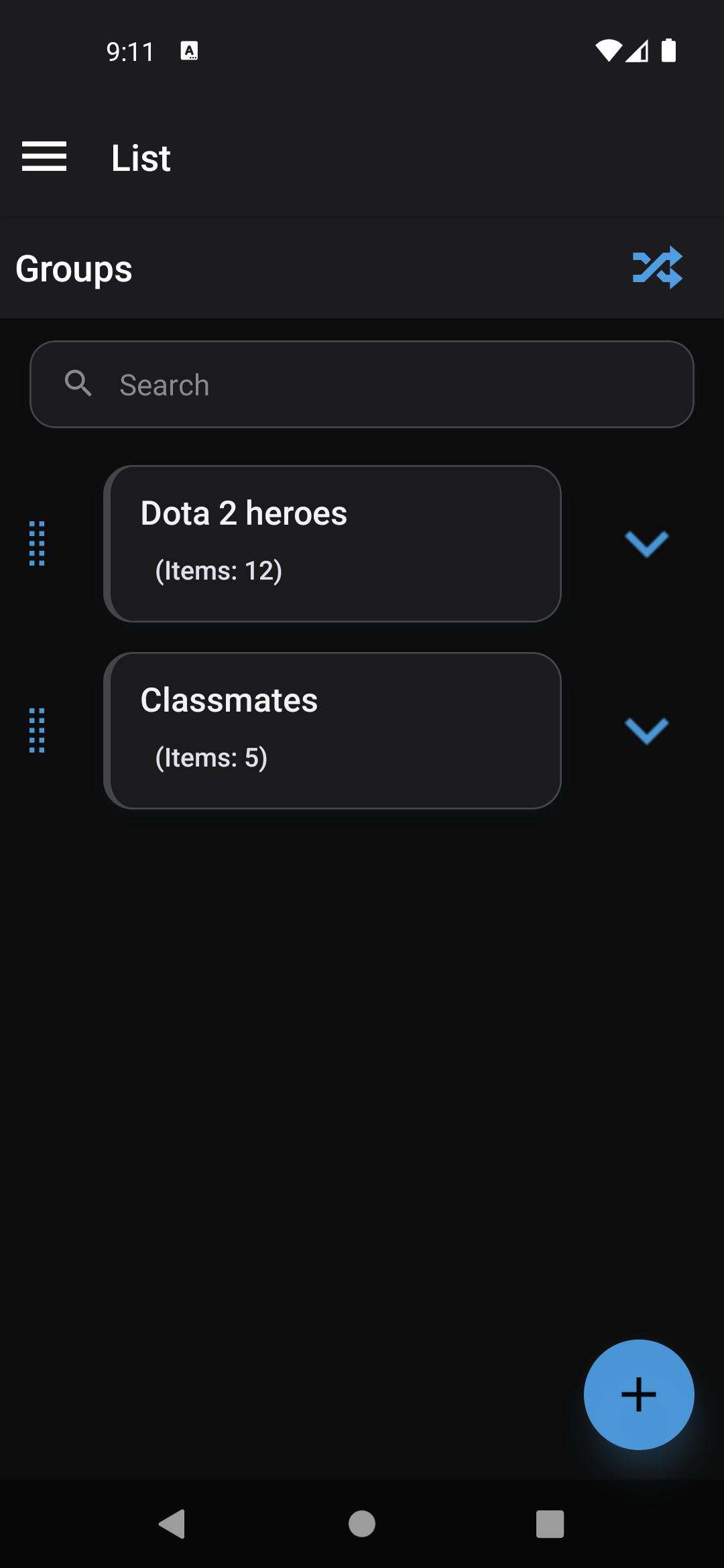Viewport: 724px width, 1568px height.
Task: Tap the battery status icon
Action: (x=668, y=51)
